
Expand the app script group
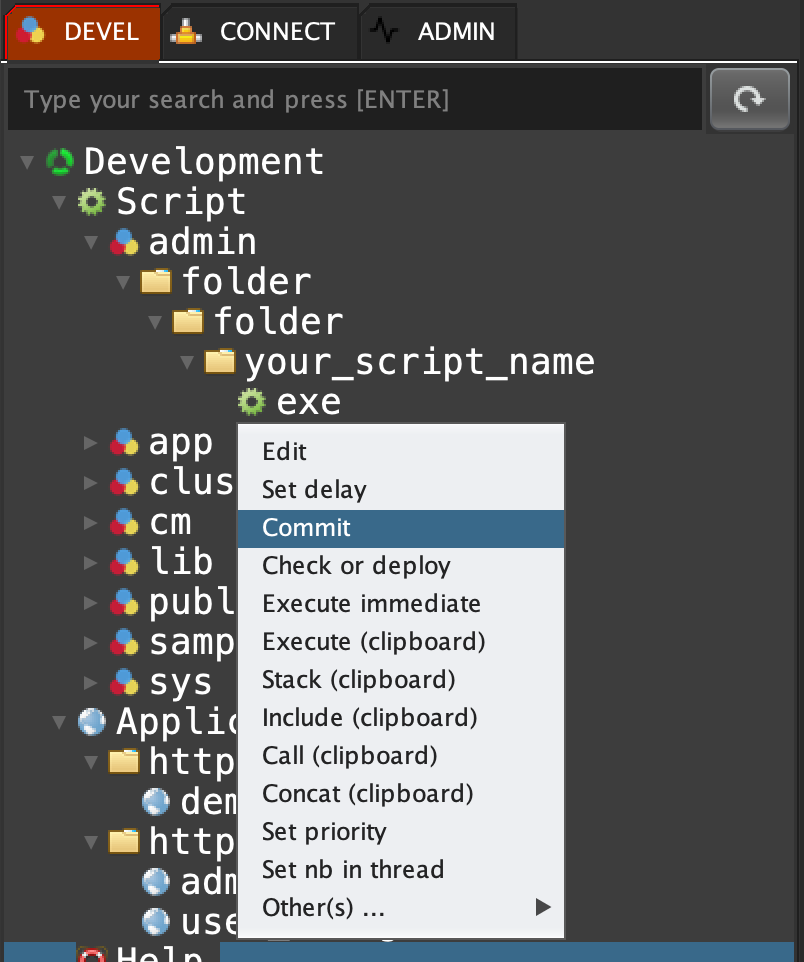tap(91, 442)
